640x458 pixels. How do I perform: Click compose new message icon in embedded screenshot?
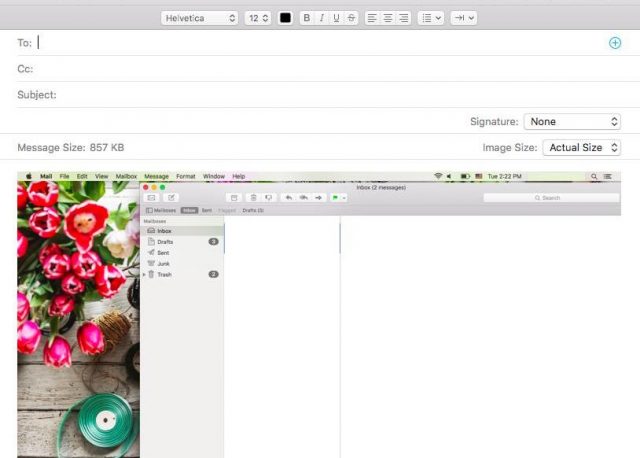171,198
